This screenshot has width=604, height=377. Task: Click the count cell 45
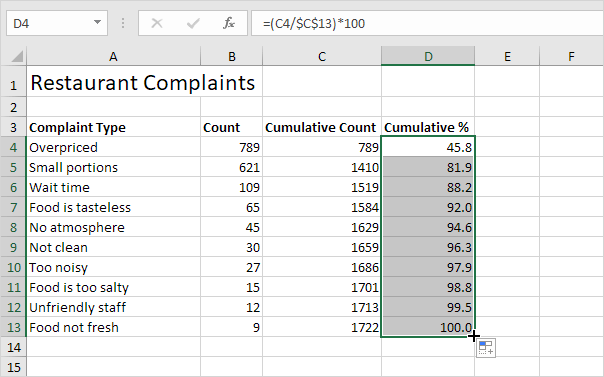pos(232,227)
